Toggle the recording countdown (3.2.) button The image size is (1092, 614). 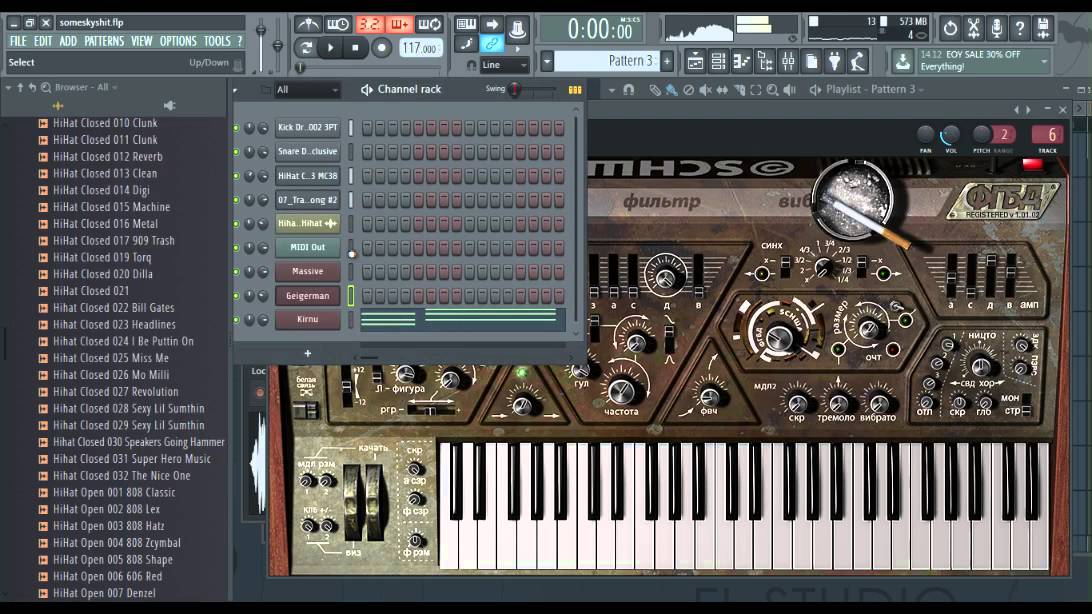pyautogui.click(x=369, y=25)
